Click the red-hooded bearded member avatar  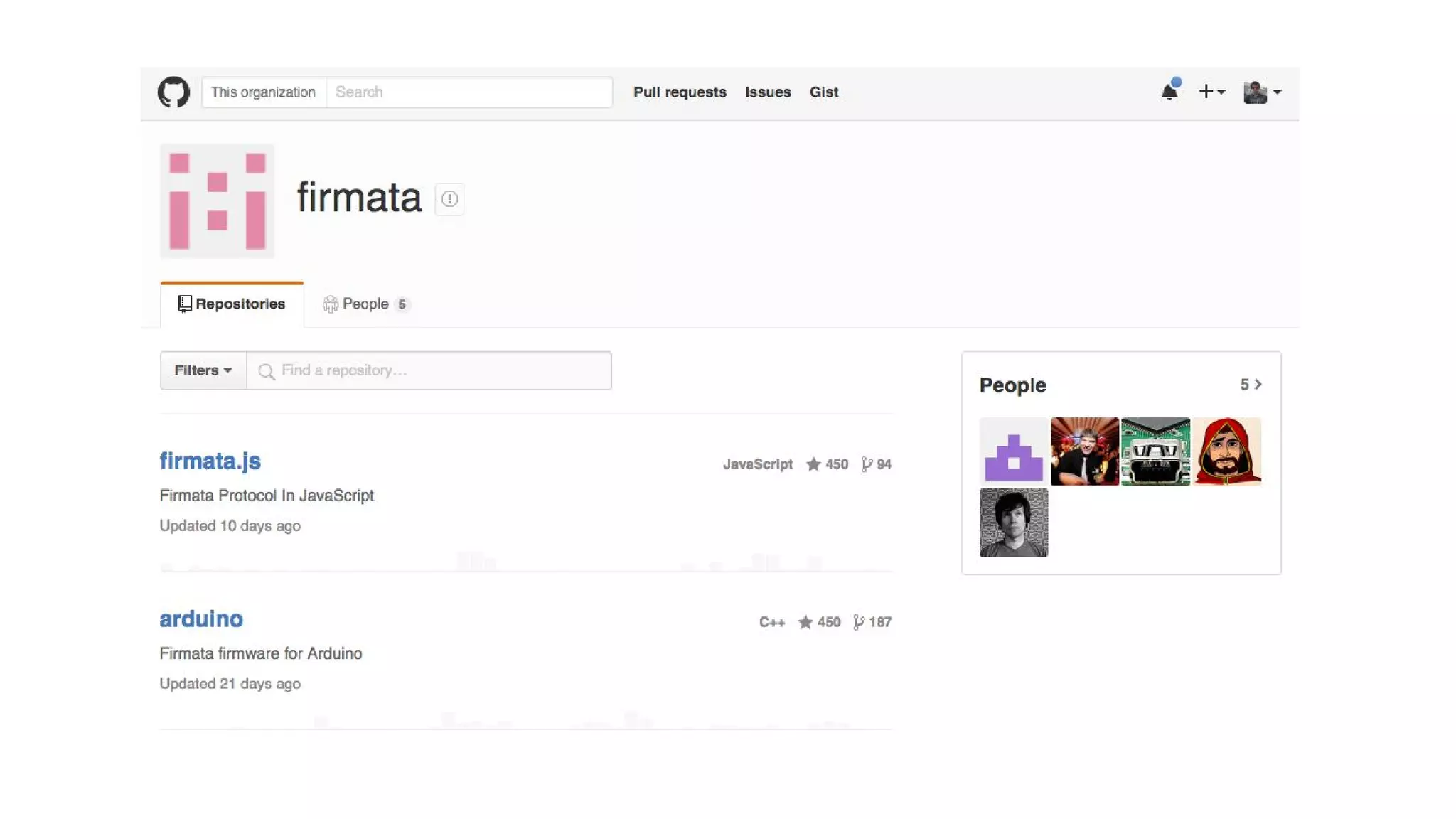point(1226,451)
